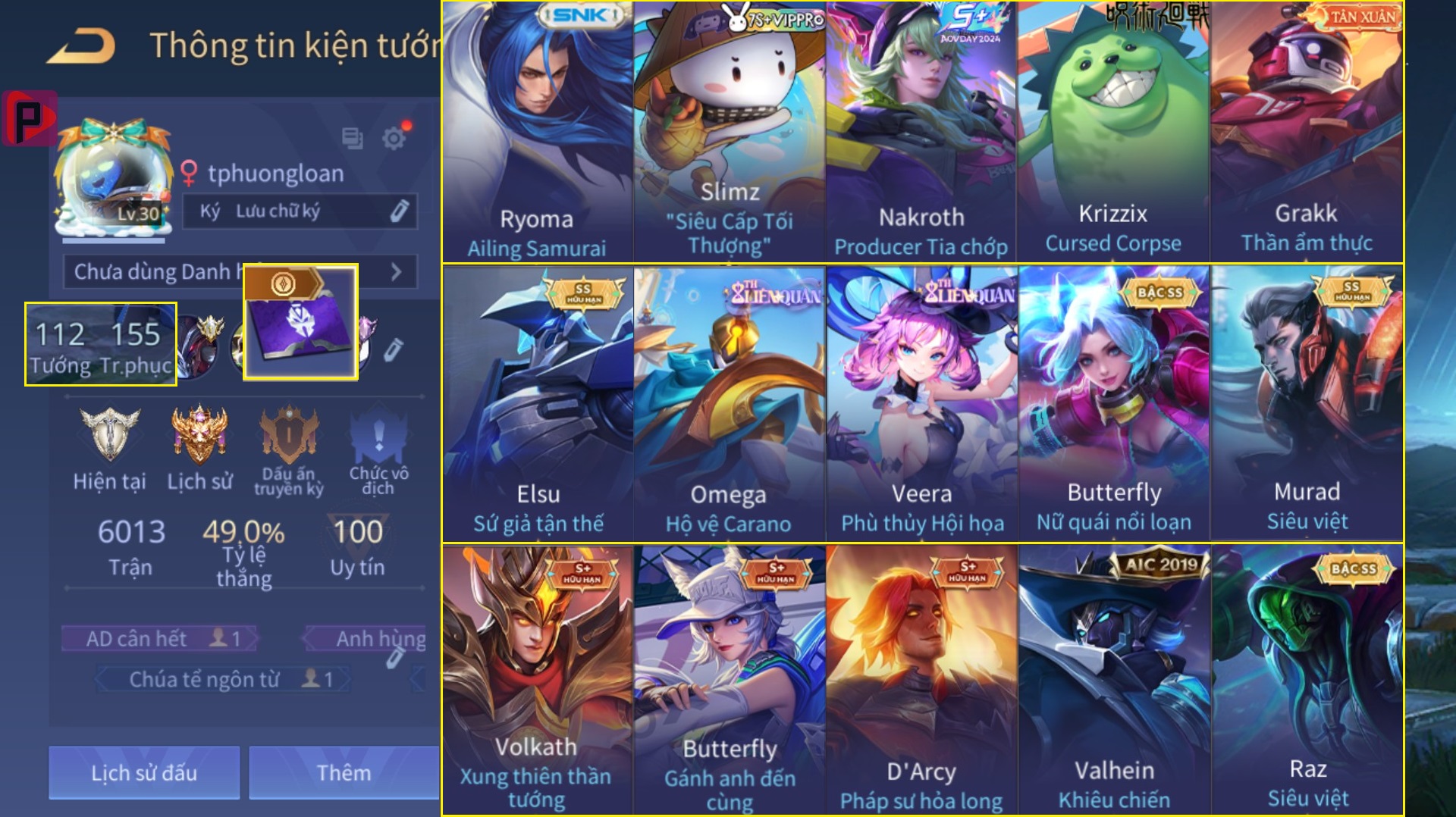Click the Ký Lưu chữ ký field
The height and width of the screenshot is (817, 1456).
click(300, 211)
